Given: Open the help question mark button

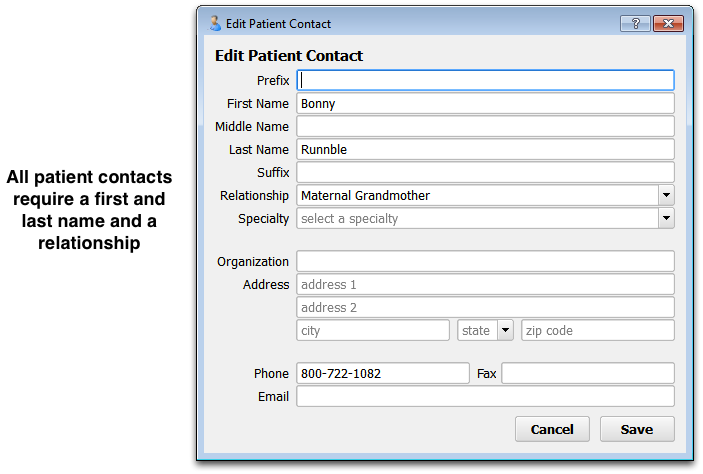Looking at the screenshot, I should (x=635, y=23).
